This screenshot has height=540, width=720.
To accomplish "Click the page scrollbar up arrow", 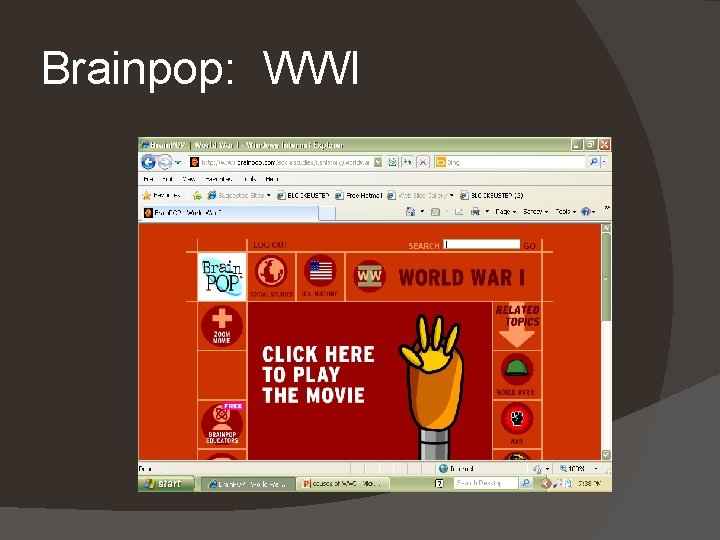I will click(606, 228).
